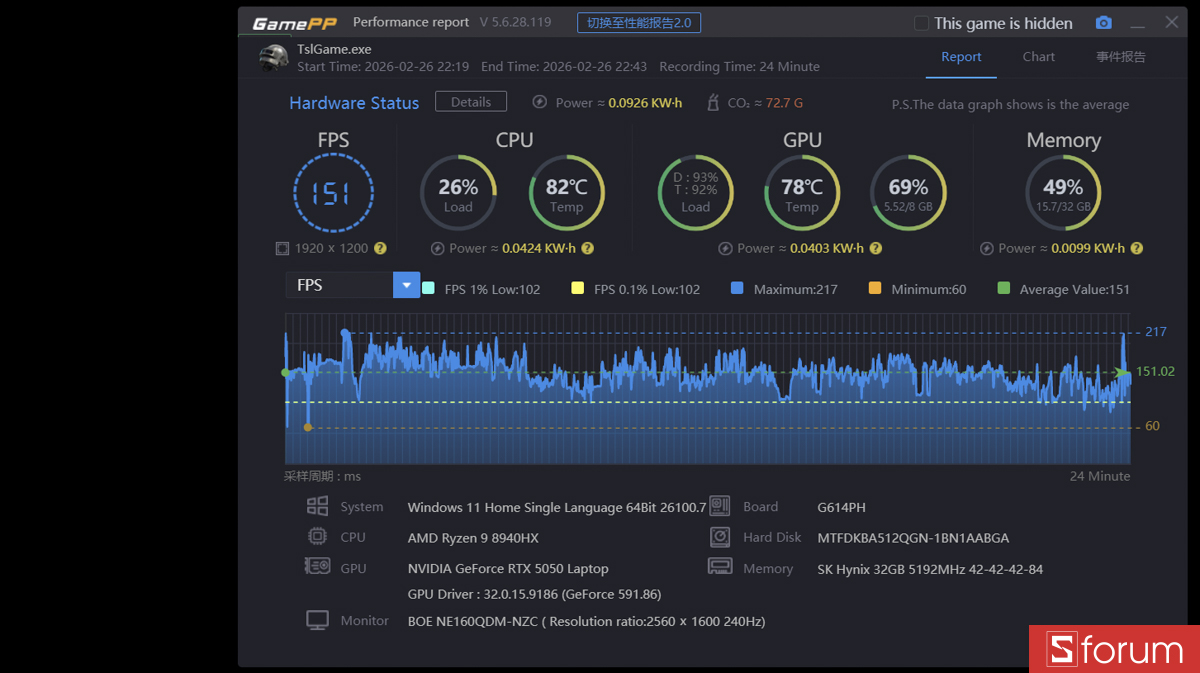
Task: Switch to the Chart tab
Action: tap(1038, 57)
